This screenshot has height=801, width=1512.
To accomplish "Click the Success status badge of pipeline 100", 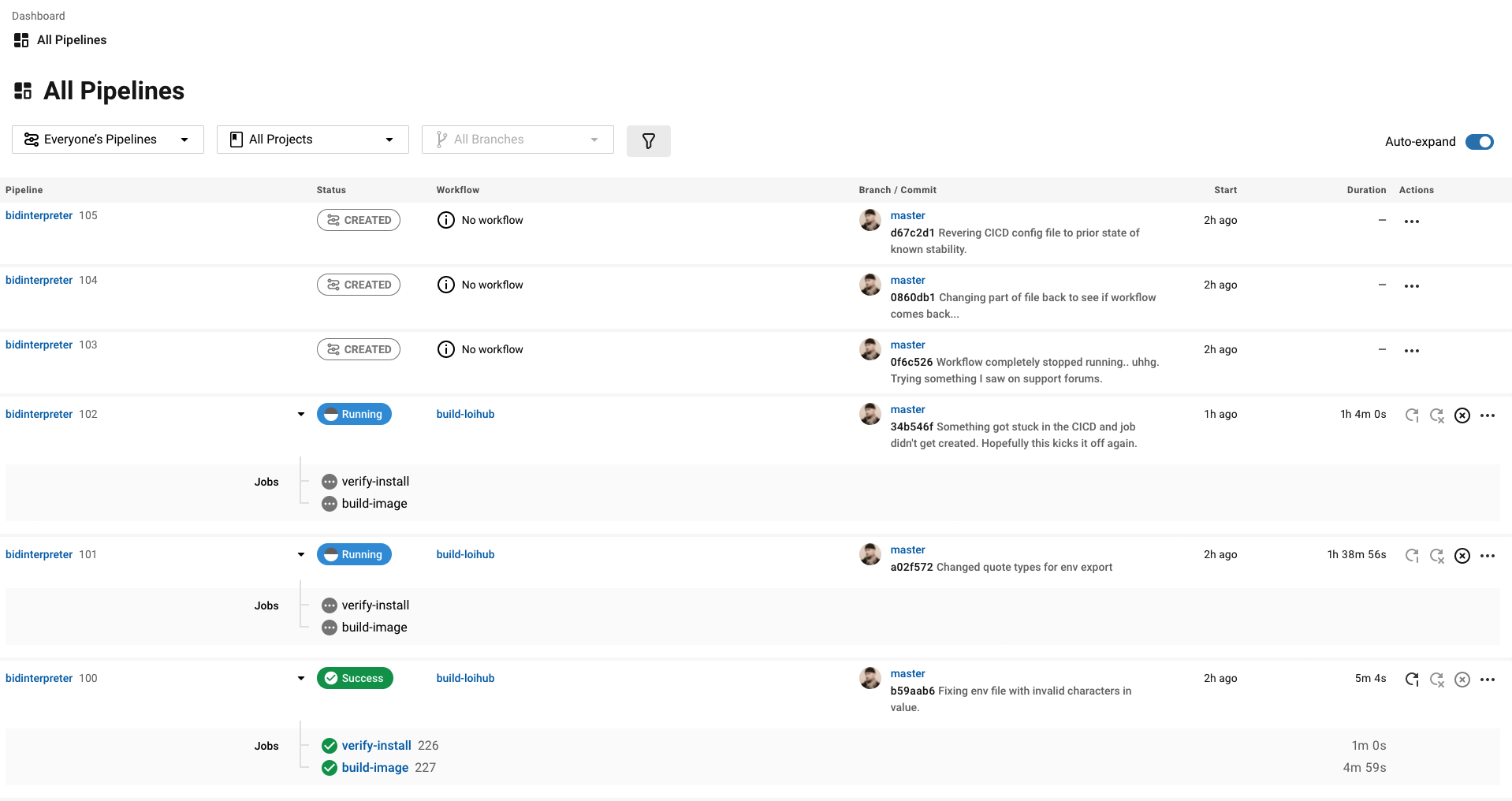I will pos(355,678).
